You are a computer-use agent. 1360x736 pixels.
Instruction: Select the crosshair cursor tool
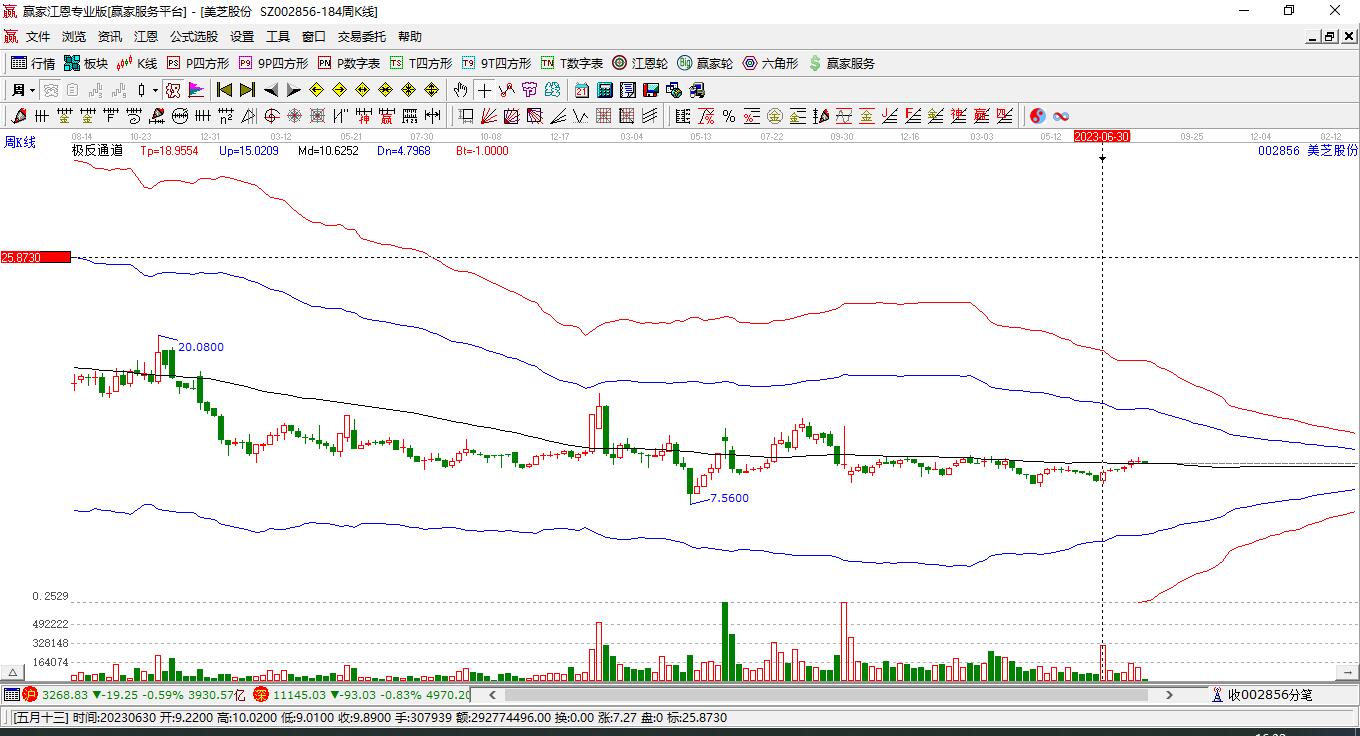(484, 90)
